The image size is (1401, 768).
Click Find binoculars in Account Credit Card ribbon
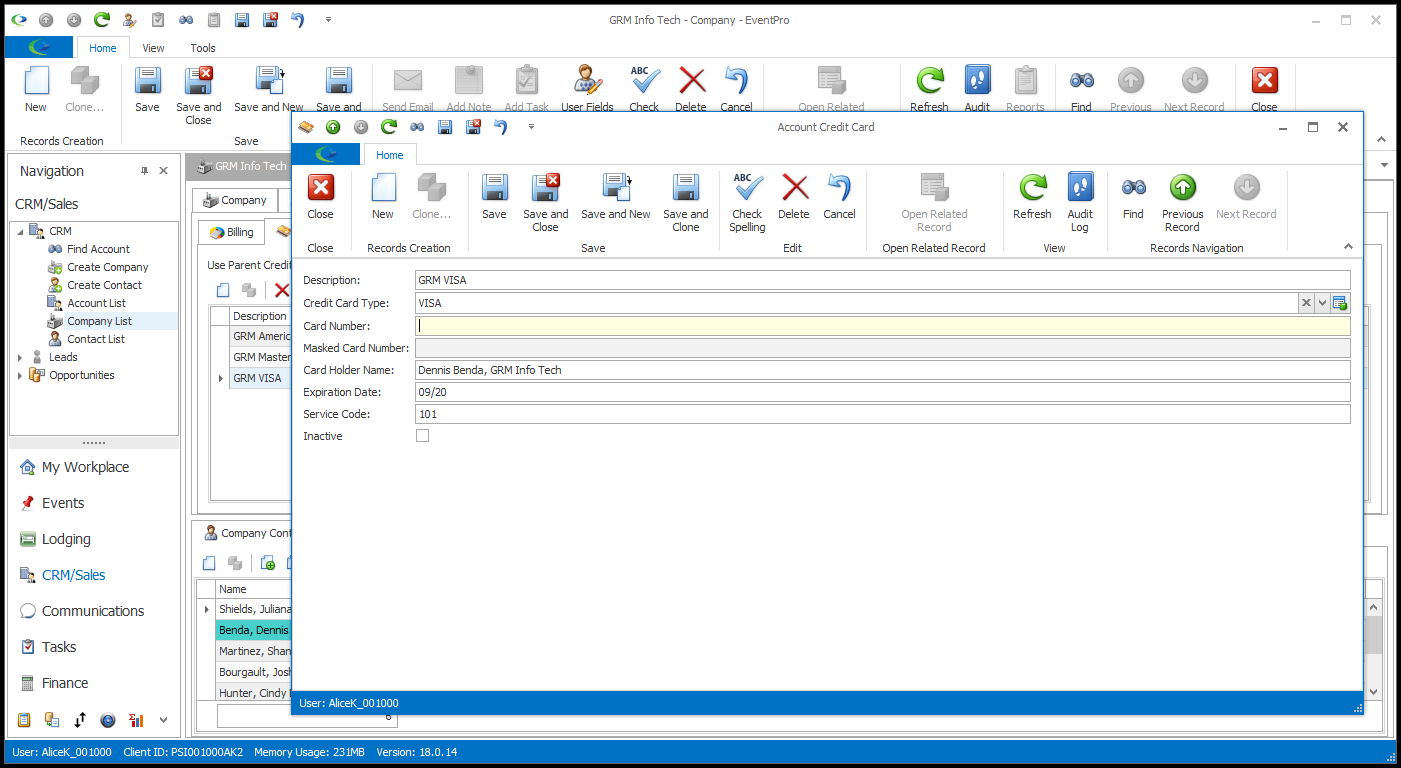pyautogui.click(x=1133, y=196)
